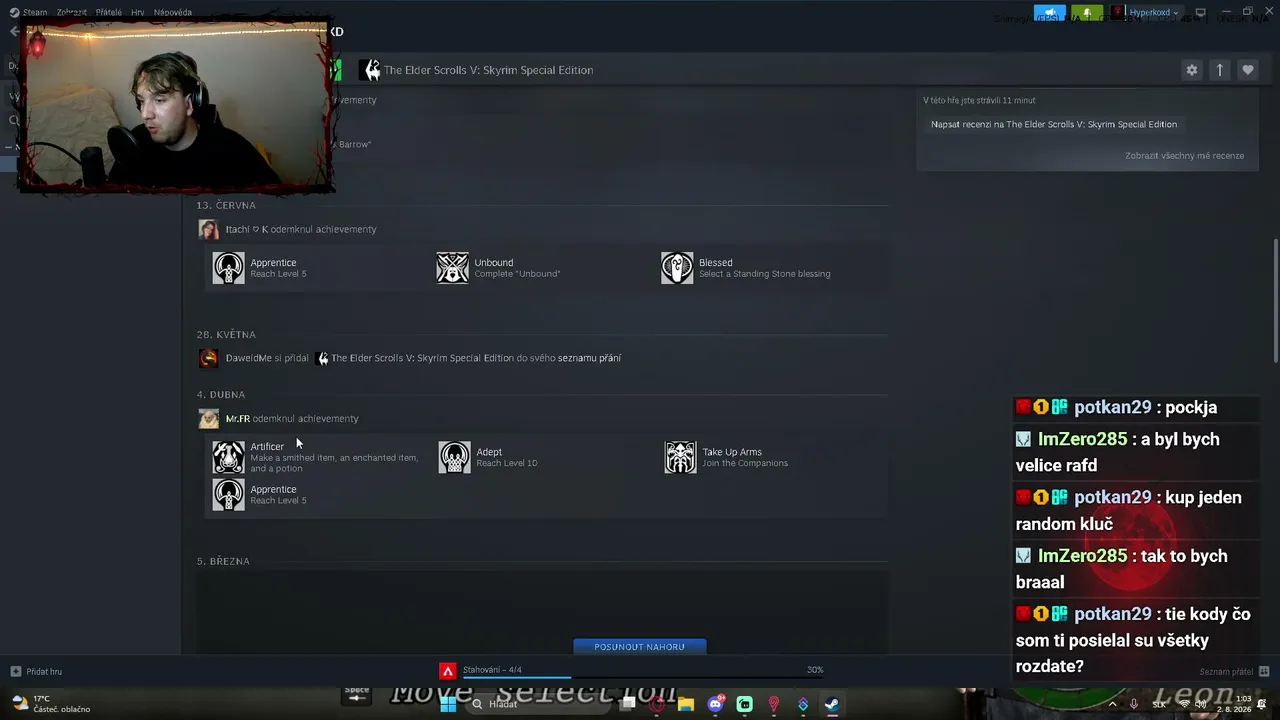
Task: Click The Elder Scrolls V: Skyrim Special Edition title
Action: [488, 70]
